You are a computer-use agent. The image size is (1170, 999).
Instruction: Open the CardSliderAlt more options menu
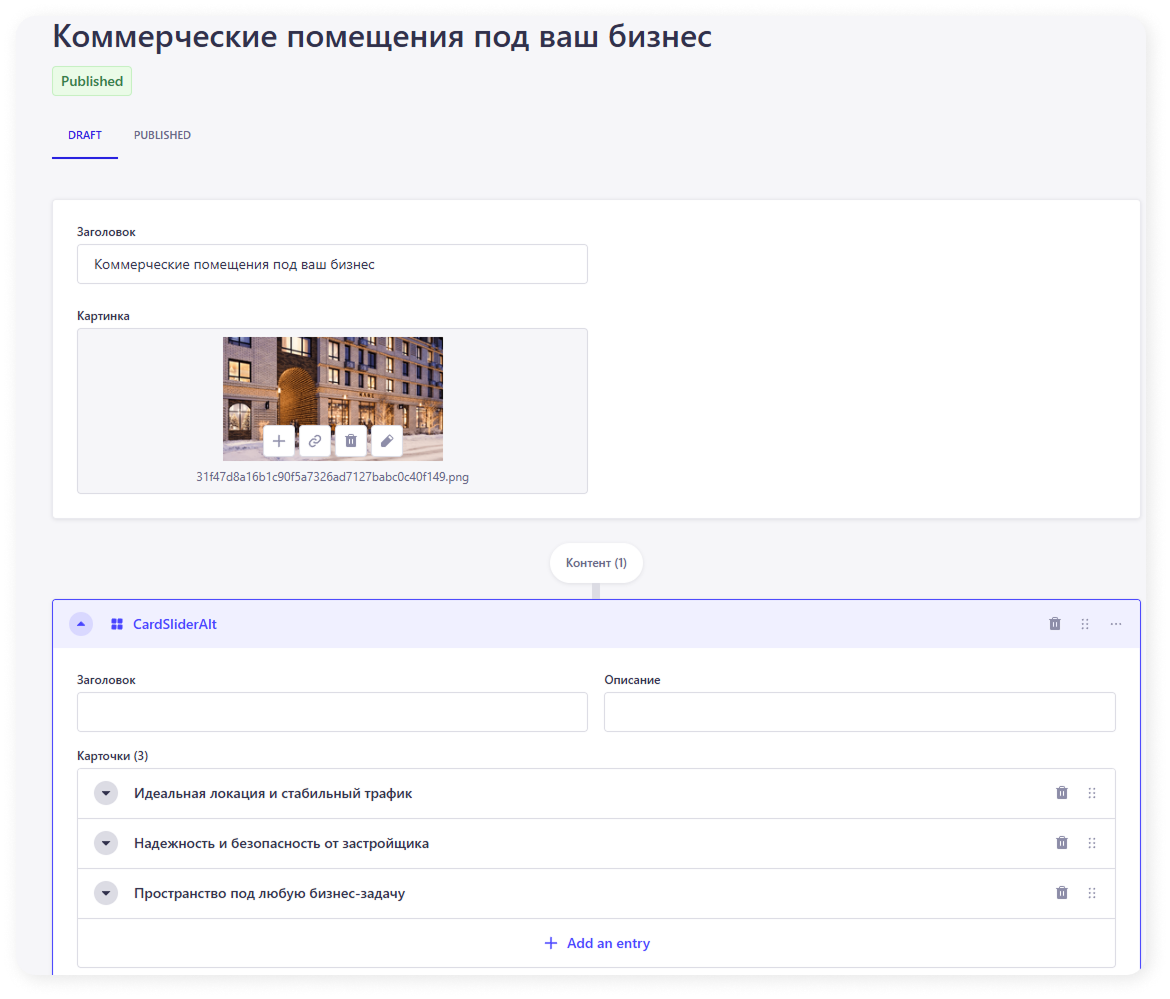pos(1116,624)
